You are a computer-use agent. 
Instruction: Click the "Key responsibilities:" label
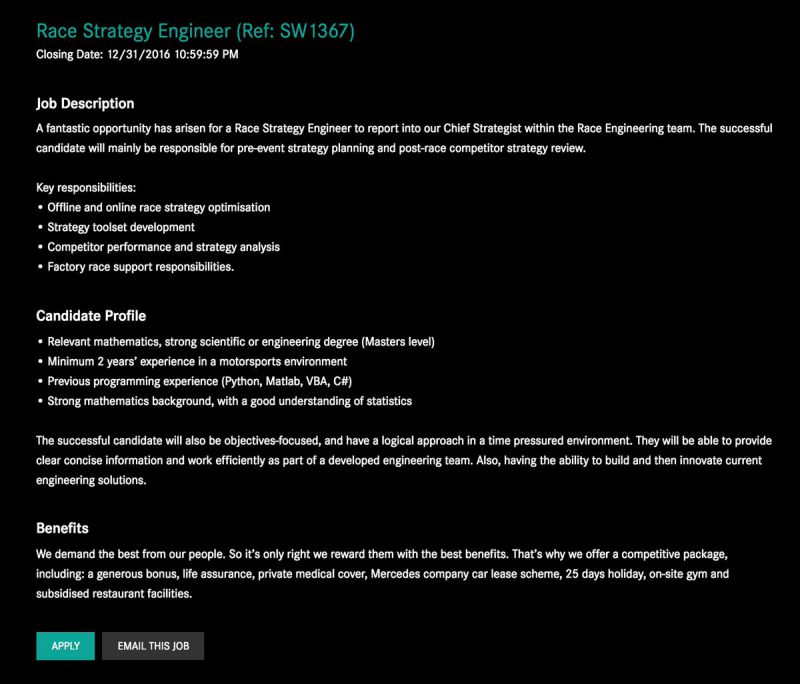click(85, 187)
